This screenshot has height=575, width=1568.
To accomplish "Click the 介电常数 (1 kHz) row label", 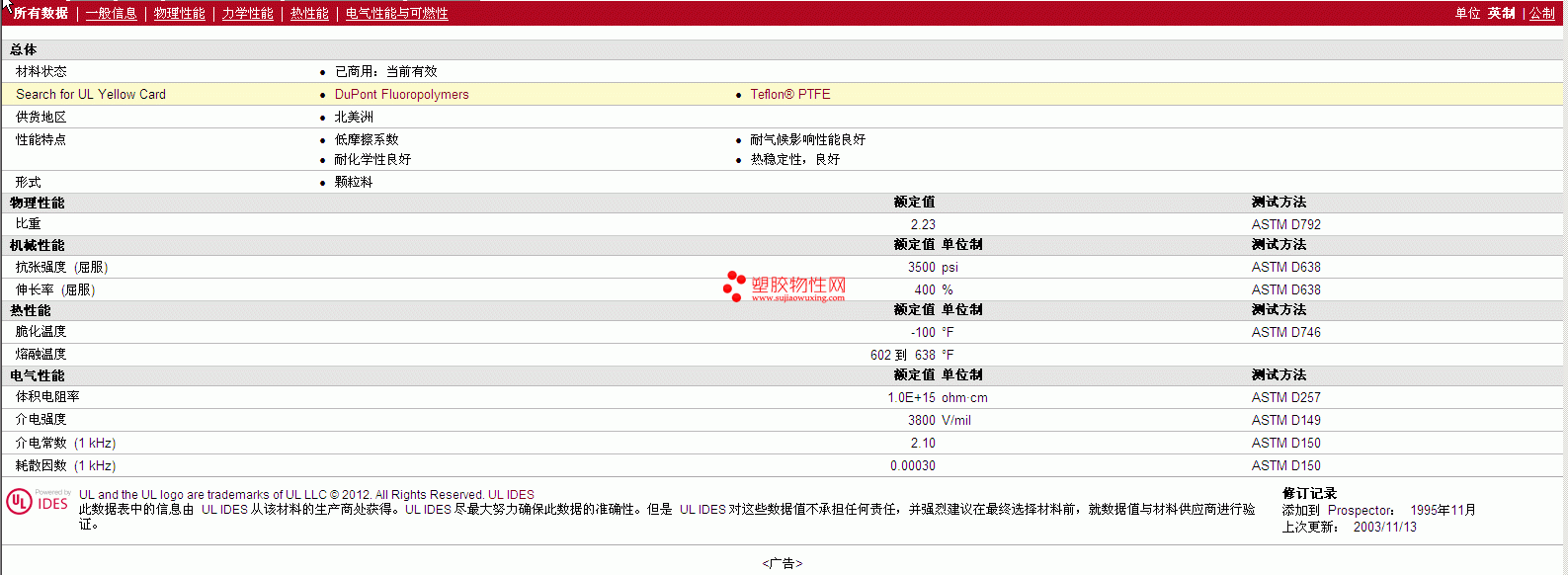I will click(x=66, y=443).
